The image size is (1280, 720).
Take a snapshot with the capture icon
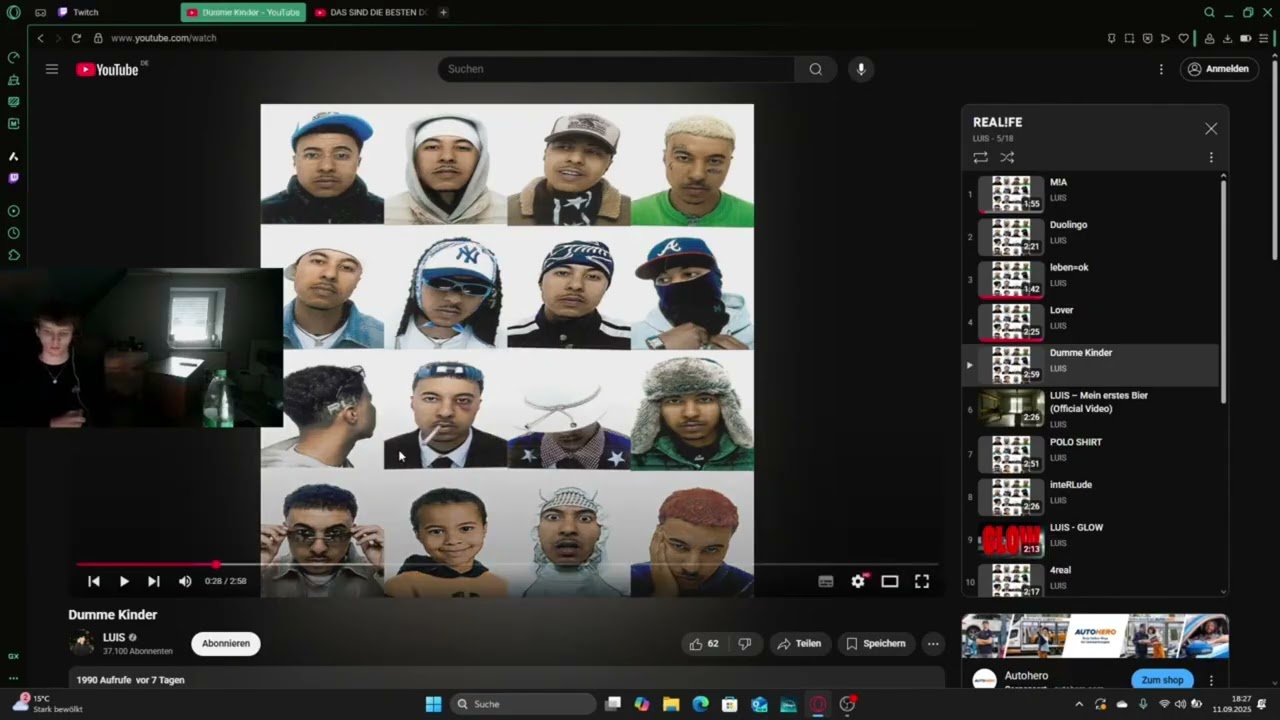pos(1129,38)
